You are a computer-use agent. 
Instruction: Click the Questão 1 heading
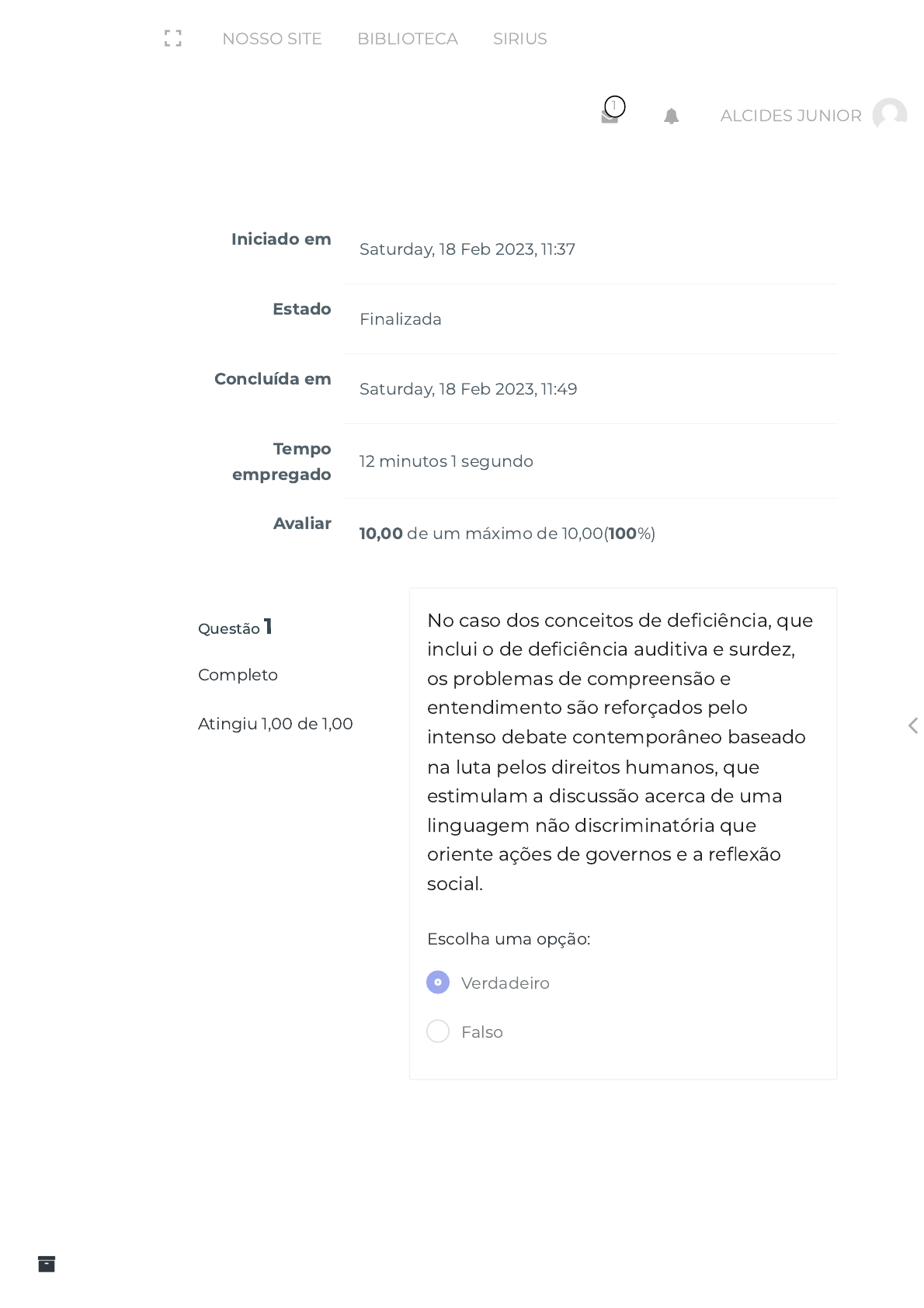point(235,627)
